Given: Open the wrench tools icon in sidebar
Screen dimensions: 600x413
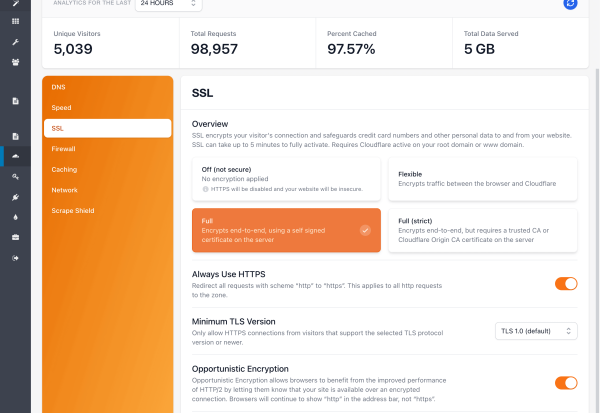Looking at the screenshot, I should point(15,42).
